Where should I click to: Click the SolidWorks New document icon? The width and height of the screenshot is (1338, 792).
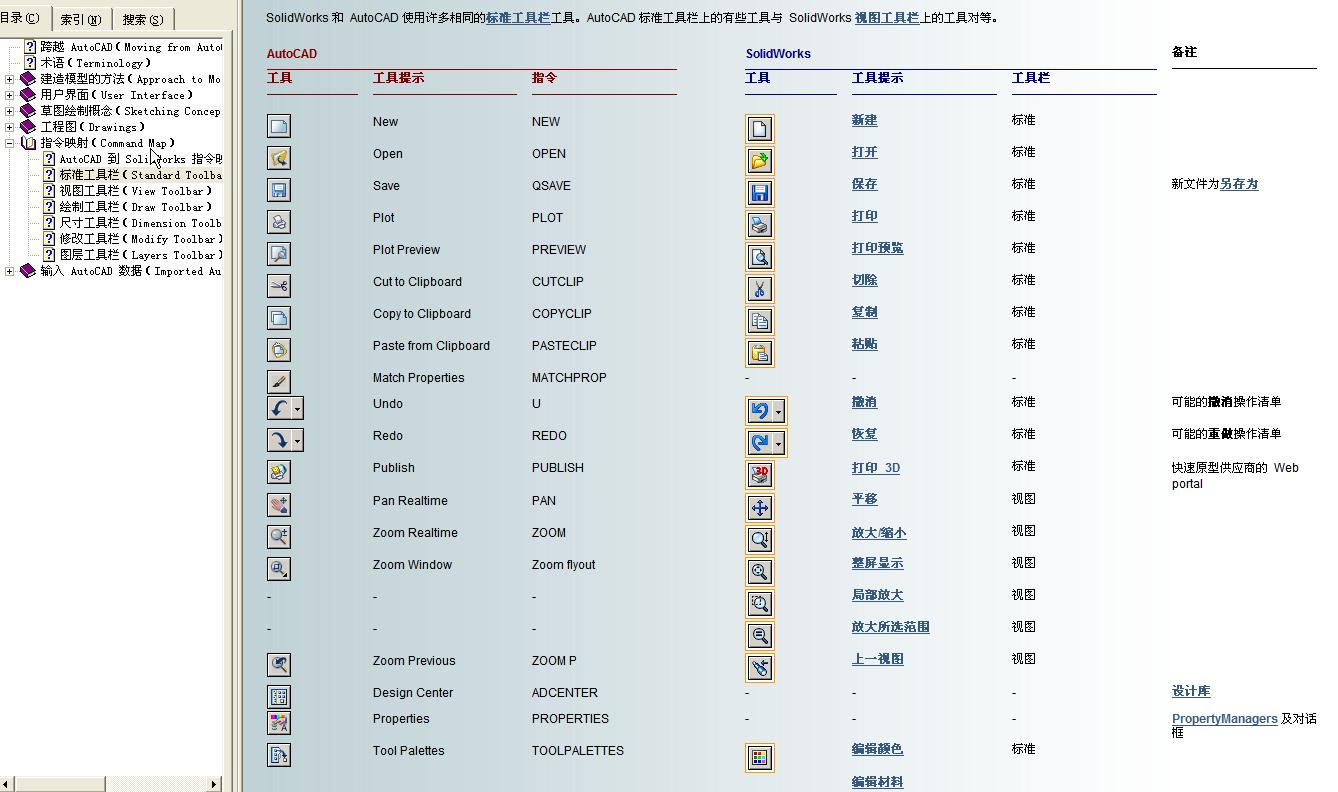tap(760, 128)
